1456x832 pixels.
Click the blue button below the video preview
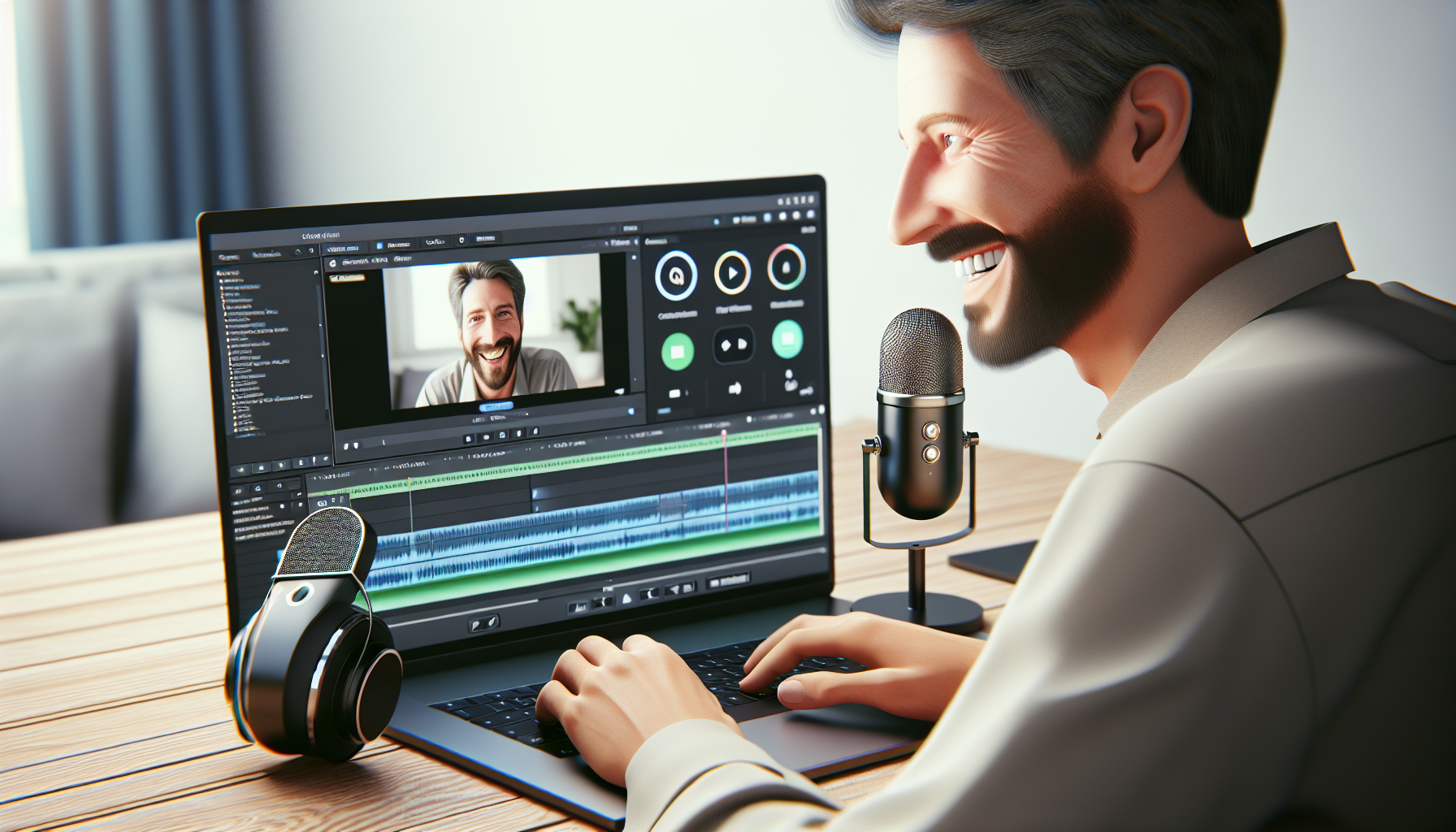pyautogui.click(x=496, y=406)
